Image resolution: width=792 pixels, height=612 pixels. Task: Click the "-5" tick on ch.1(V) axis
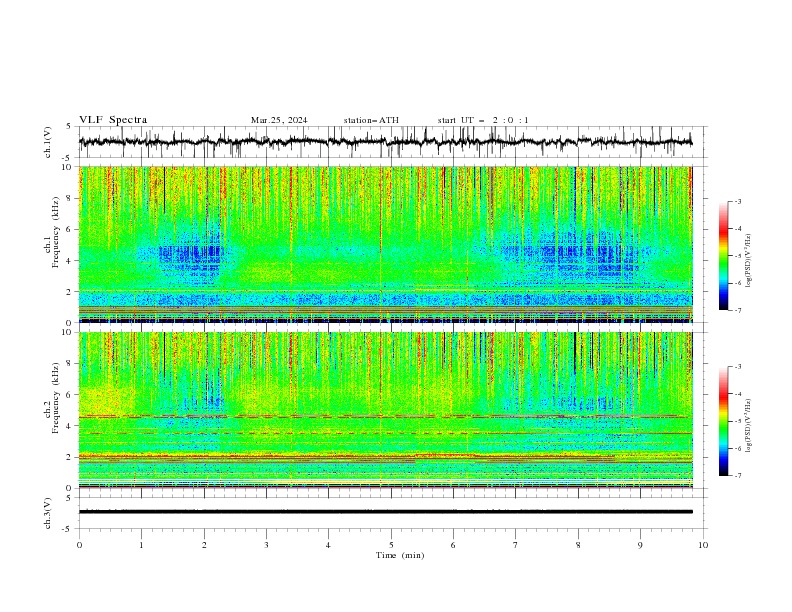point(67,158)
